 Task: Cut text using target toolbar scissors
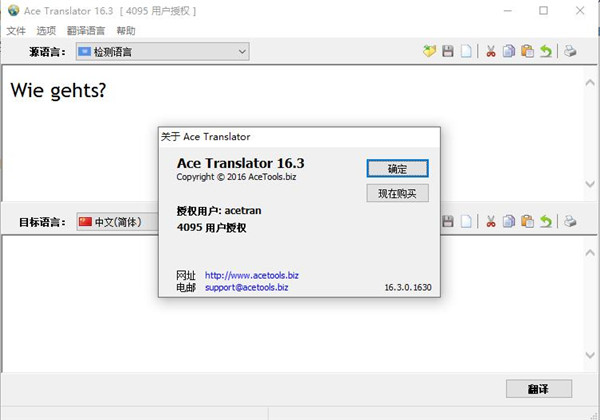[x=491, y=221]
